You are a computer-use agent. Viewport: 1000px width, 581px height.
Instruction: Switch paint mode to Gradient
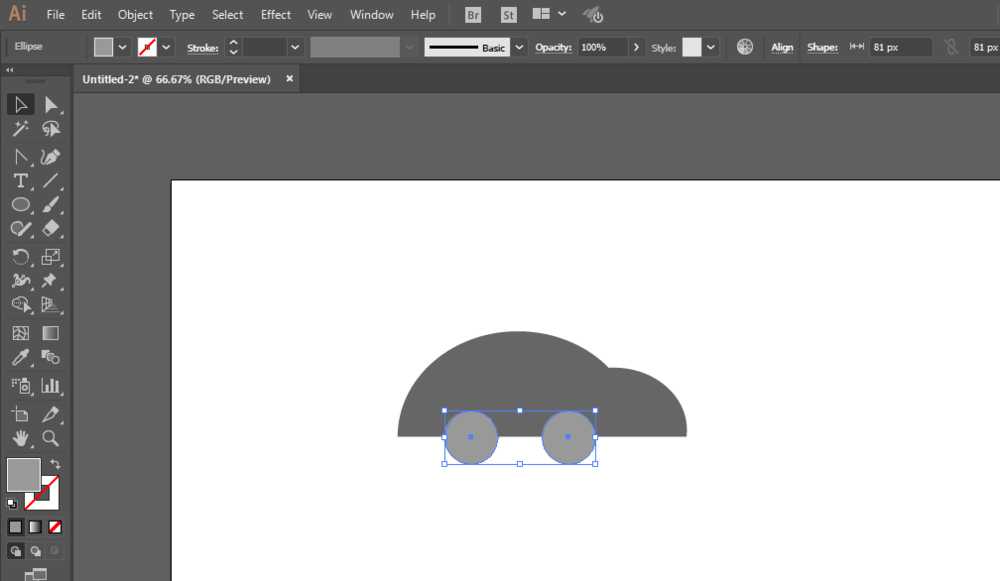click(x=35, y=526)
